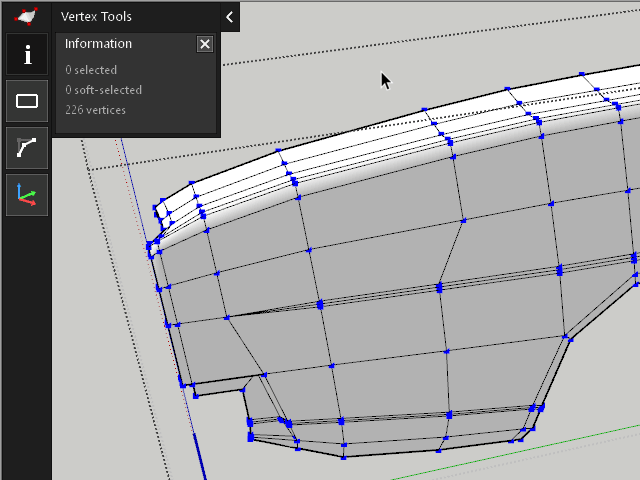Click the Vertex Tools logo icon

click(x=26, y=15)
